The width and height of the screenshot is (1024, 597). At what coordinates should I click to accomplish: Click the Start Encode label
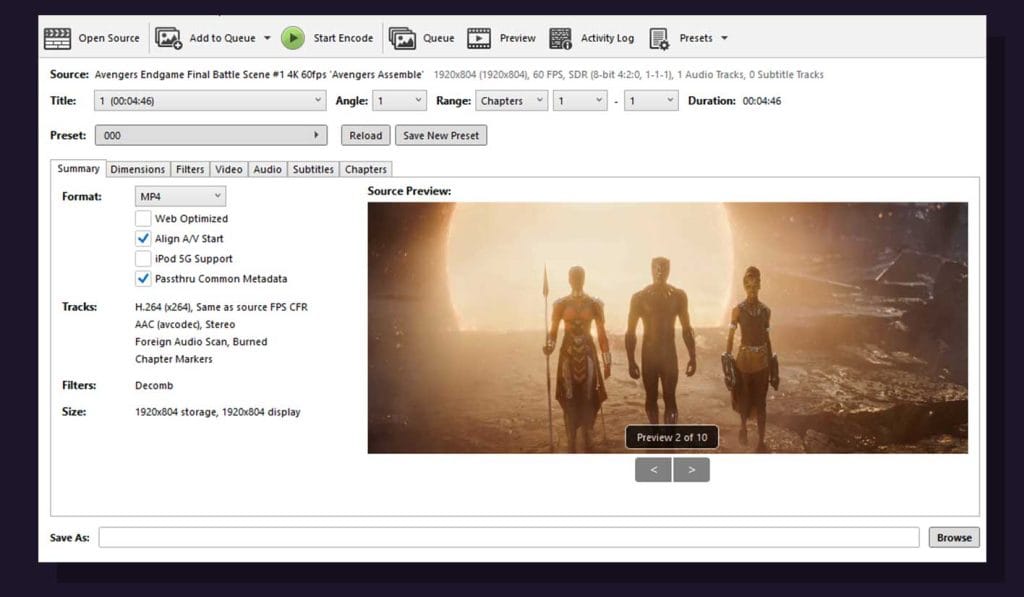[343, 39]
